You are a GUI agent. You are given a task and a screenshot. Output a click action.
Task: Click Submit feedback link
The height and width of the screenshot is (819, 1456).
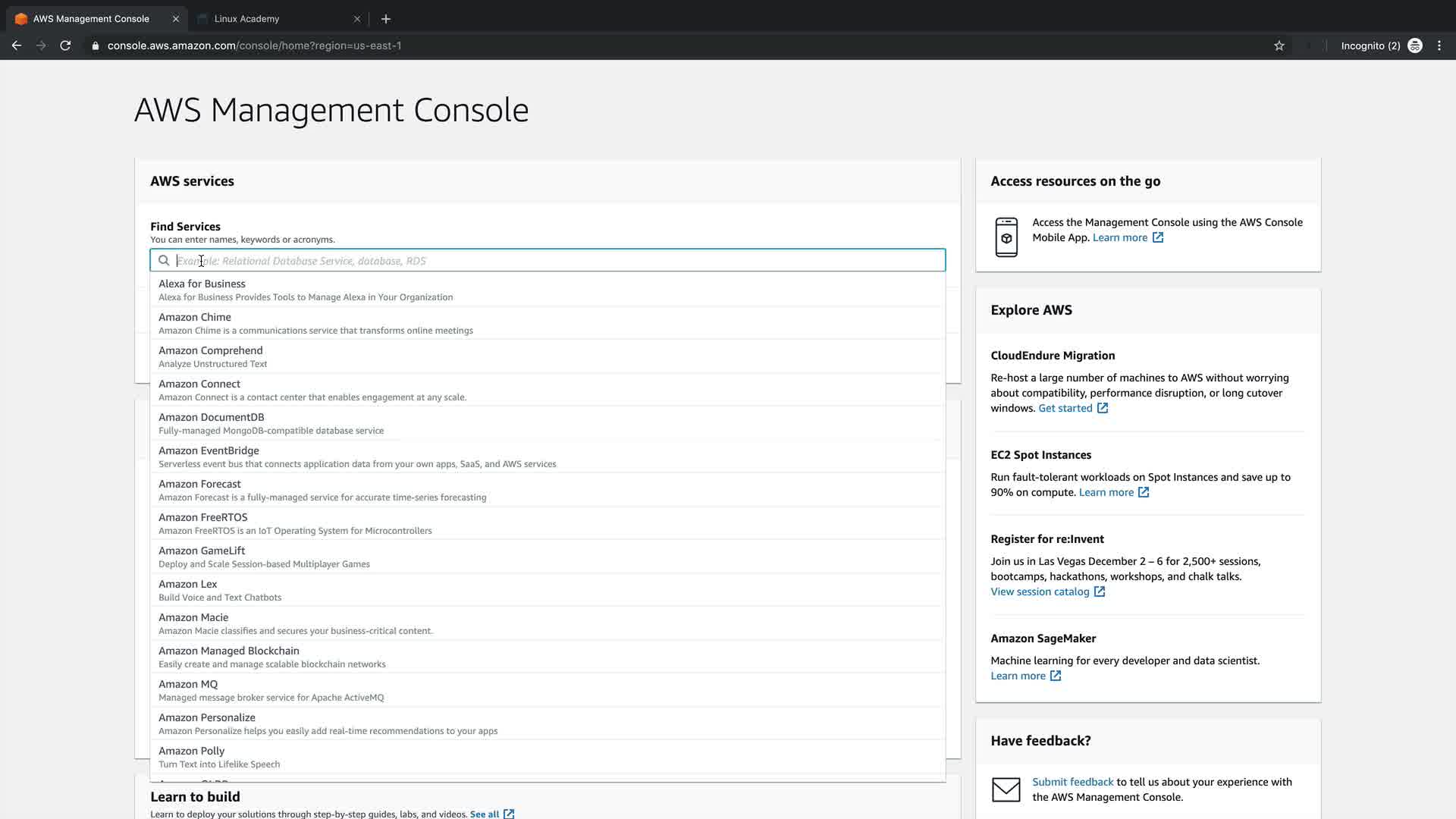[x=1072, y=782]
